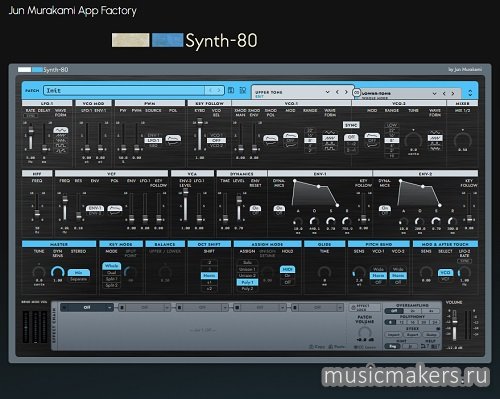
Task: Set Pitch Bend VCO-1 to Norm
Action: (x=378, y=276)
